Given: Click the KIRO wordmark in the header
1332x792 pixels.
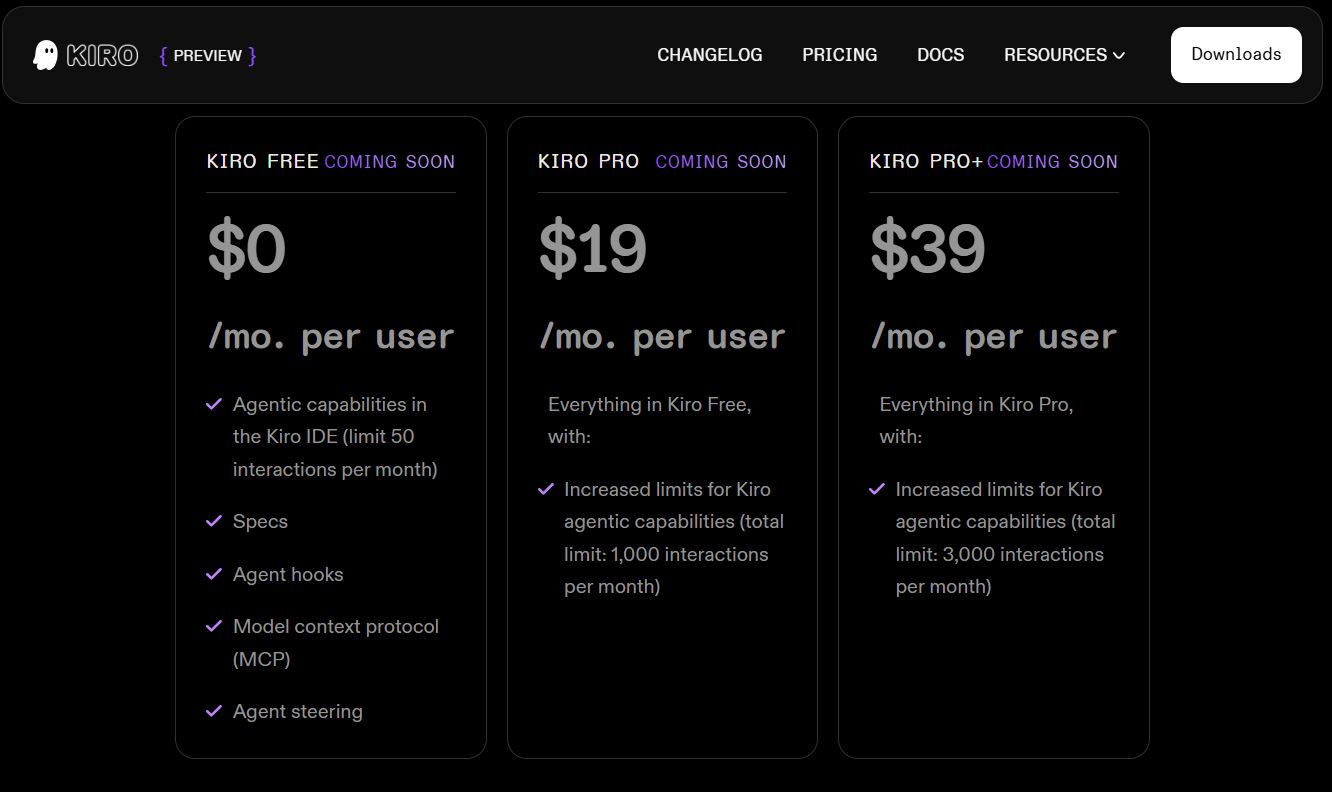Looking at the screenshot, I should [103, 55].
